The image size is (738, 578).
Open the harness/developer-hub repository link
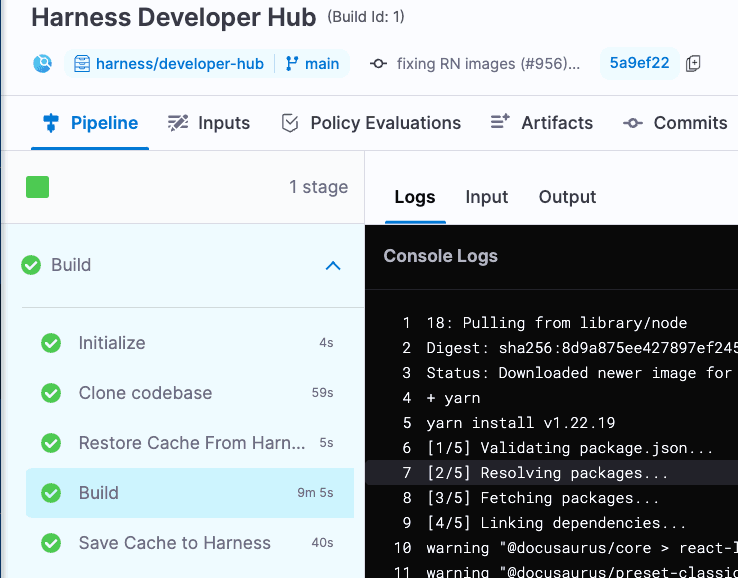point(179,64)
